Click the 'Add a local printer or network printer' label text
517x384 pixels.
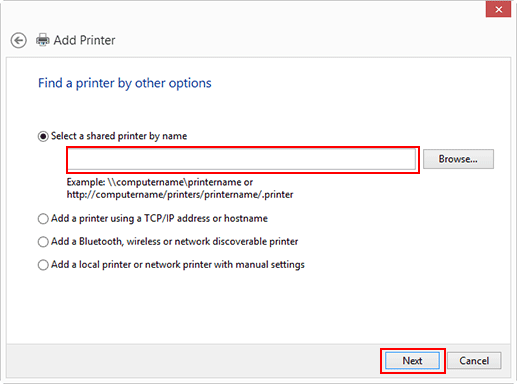click(x=178, y=265)
